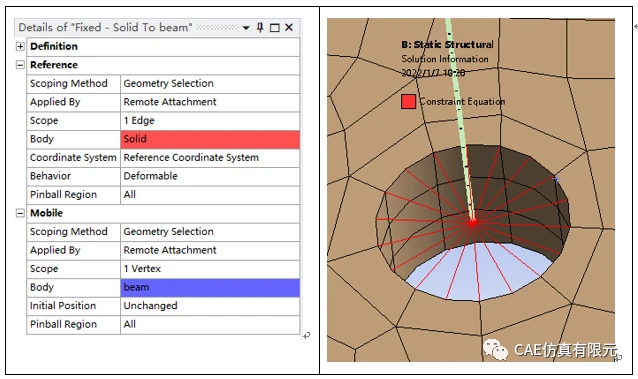Click the red Constraint Equation legend swatch
638x379 pixels.
click(408, 101)
